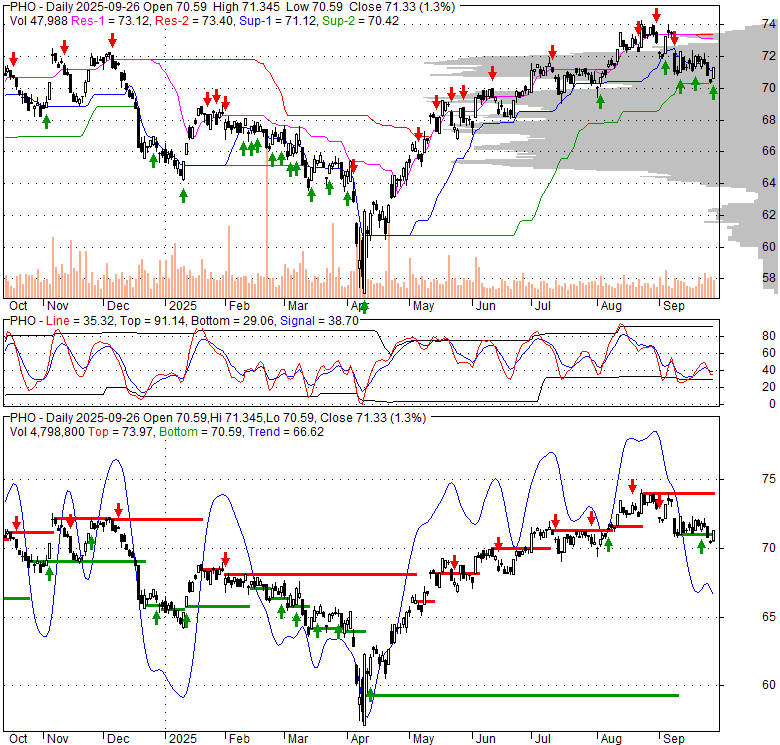
Task: Click the 20 level on the oscillator axis
Action: (769, 386)
